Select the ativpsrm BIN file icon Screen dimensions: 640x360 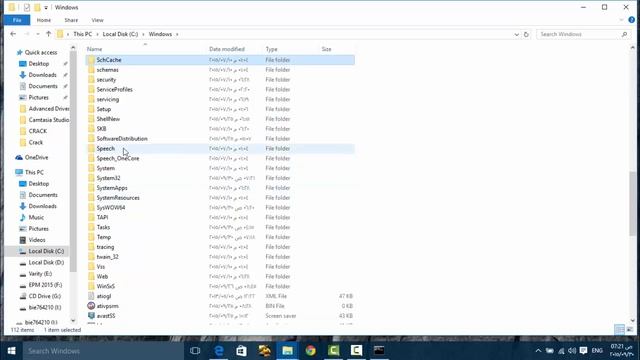point(91,306)
